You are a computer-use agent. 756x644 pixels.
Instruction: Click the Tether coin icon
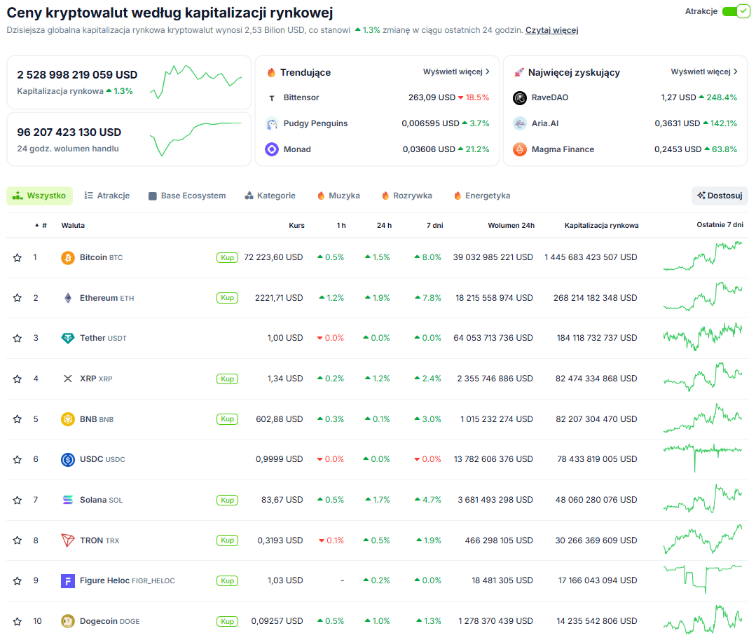tap(68, 338)
